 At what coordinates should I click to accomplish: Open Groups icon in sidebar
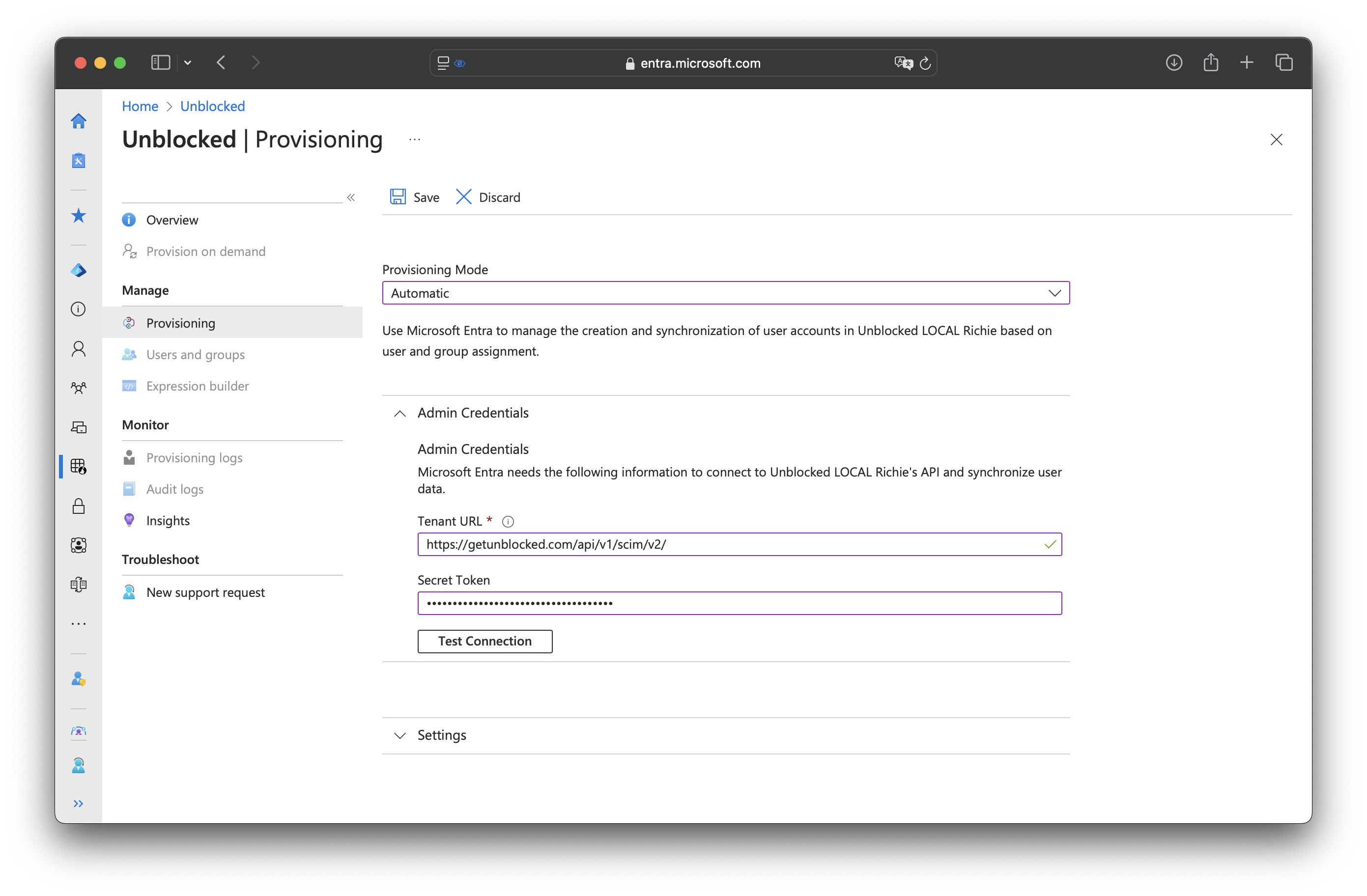[x=79, y=388]
